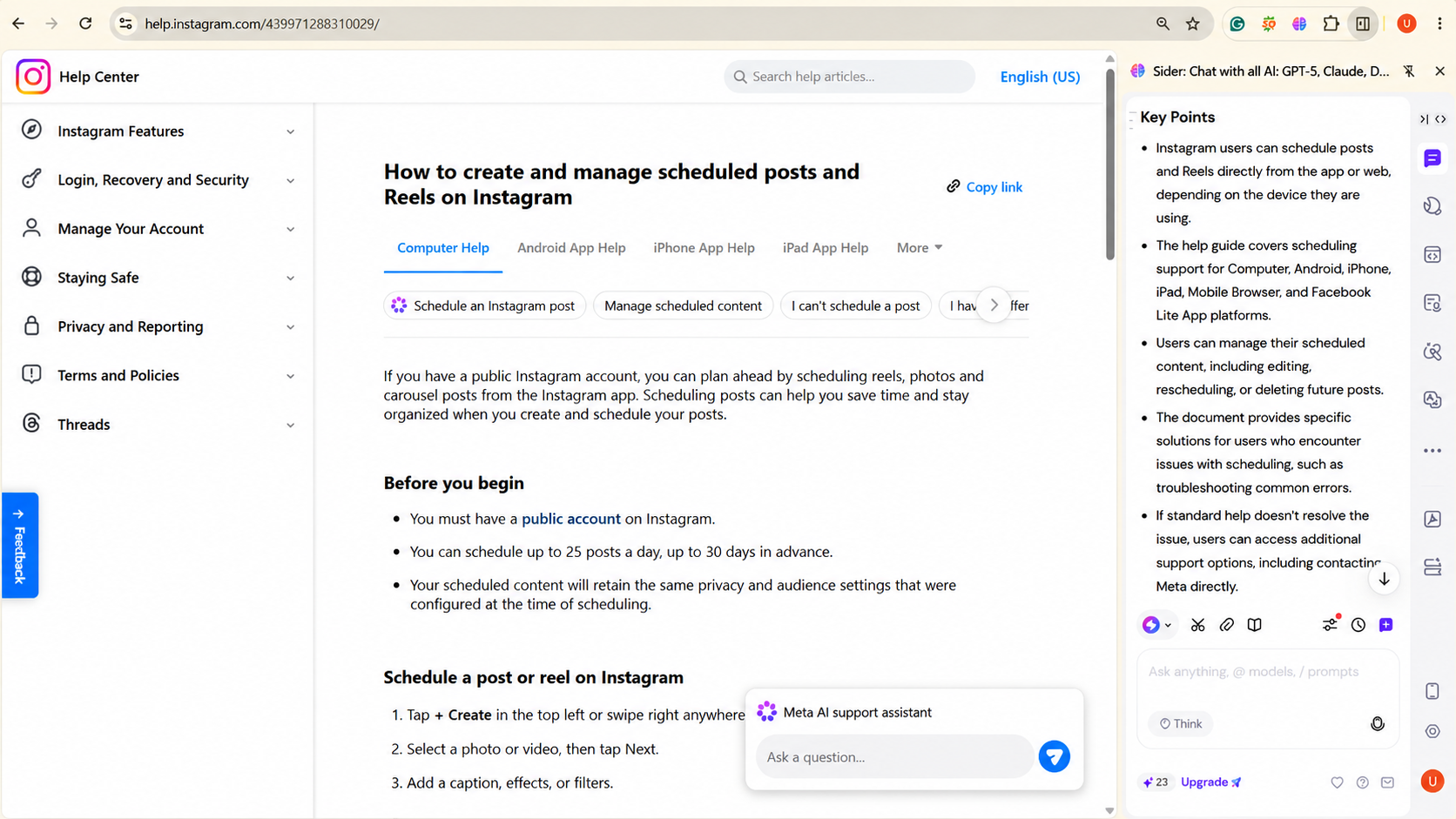Select the Computer Help tab
The height and width of the screenshot is (819, 1456).
click(x=443, y=248)
